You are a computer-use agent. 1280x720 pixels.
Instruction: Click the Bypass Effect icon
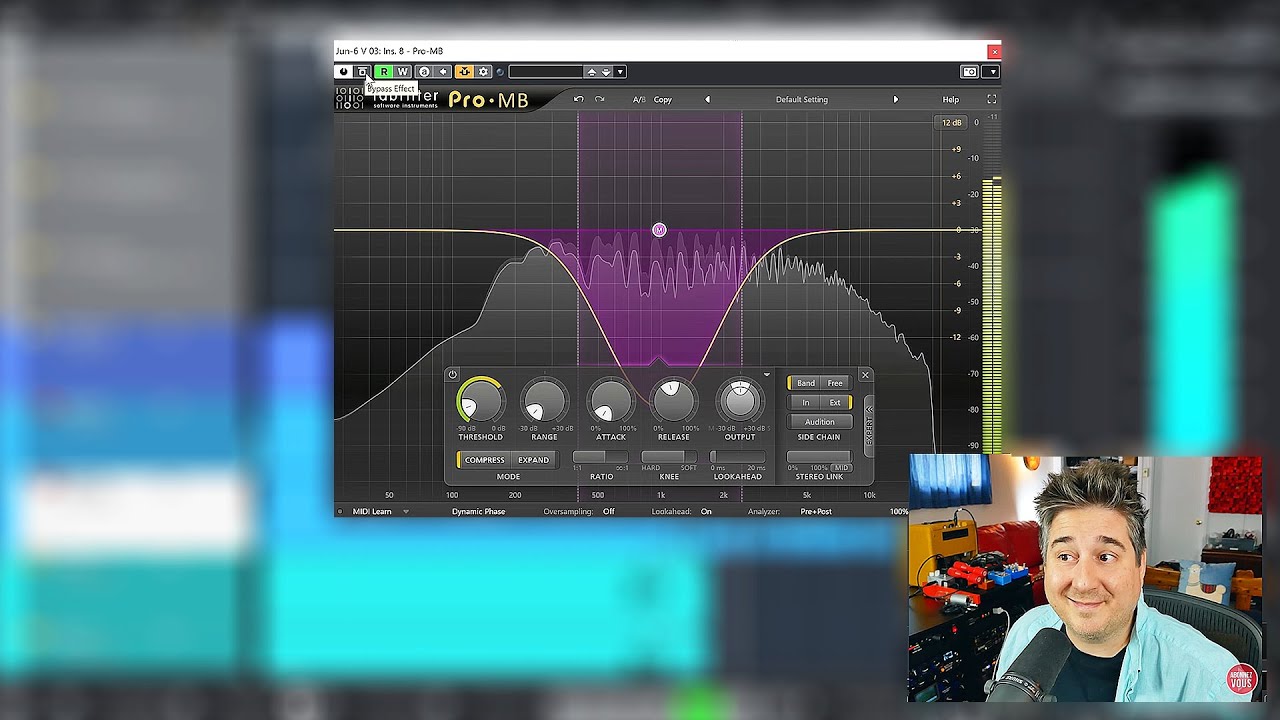click(362, 72)
